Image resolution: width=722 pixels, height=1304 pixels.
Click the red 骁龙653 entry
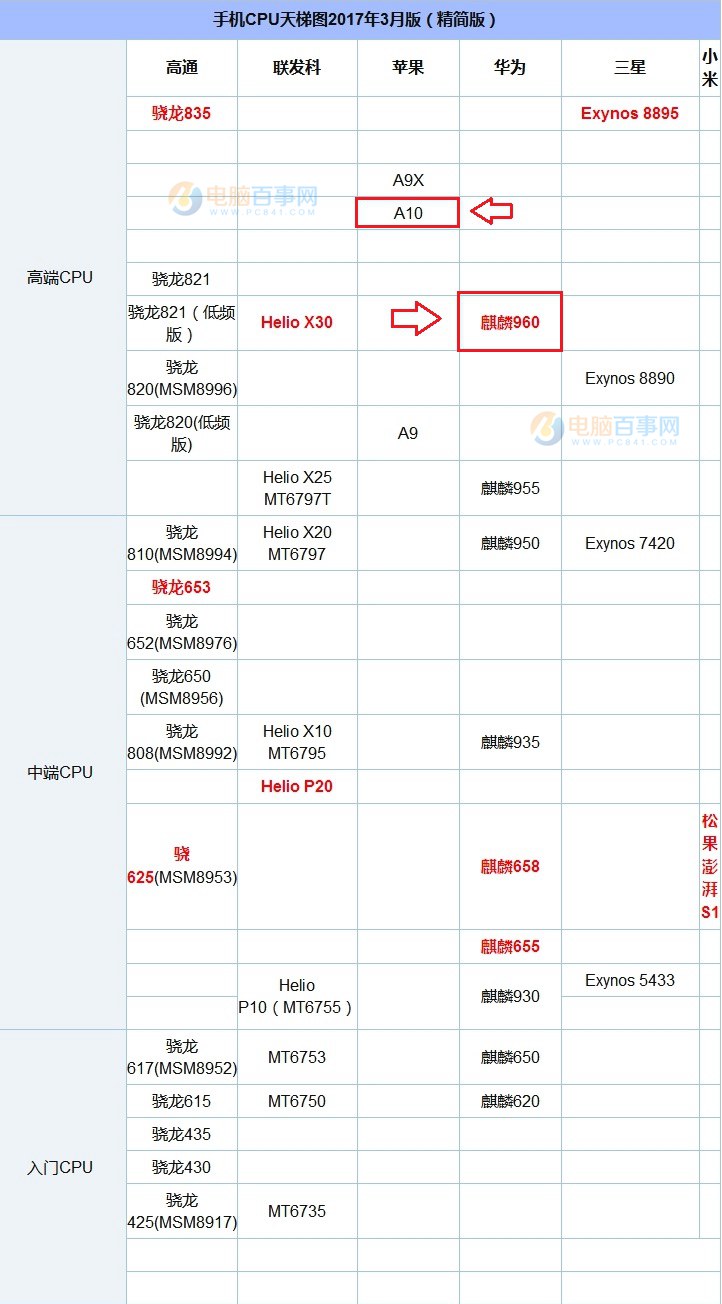point(182,587)
